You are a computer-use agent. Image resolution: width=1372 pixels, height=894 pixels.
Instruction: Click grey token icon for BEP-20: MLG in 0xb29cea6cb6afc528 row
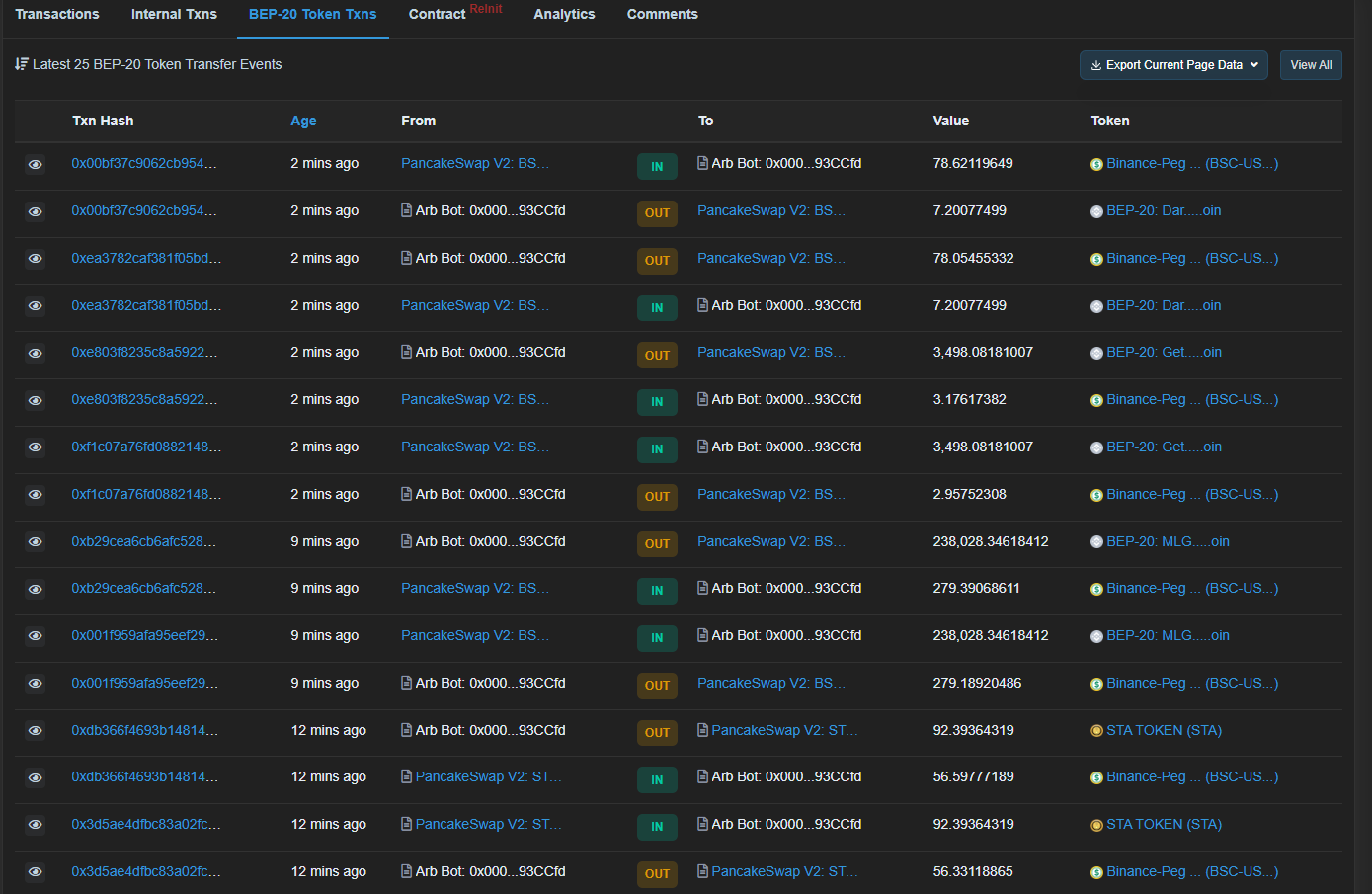pyautogui.click(x=1096, y=542)
